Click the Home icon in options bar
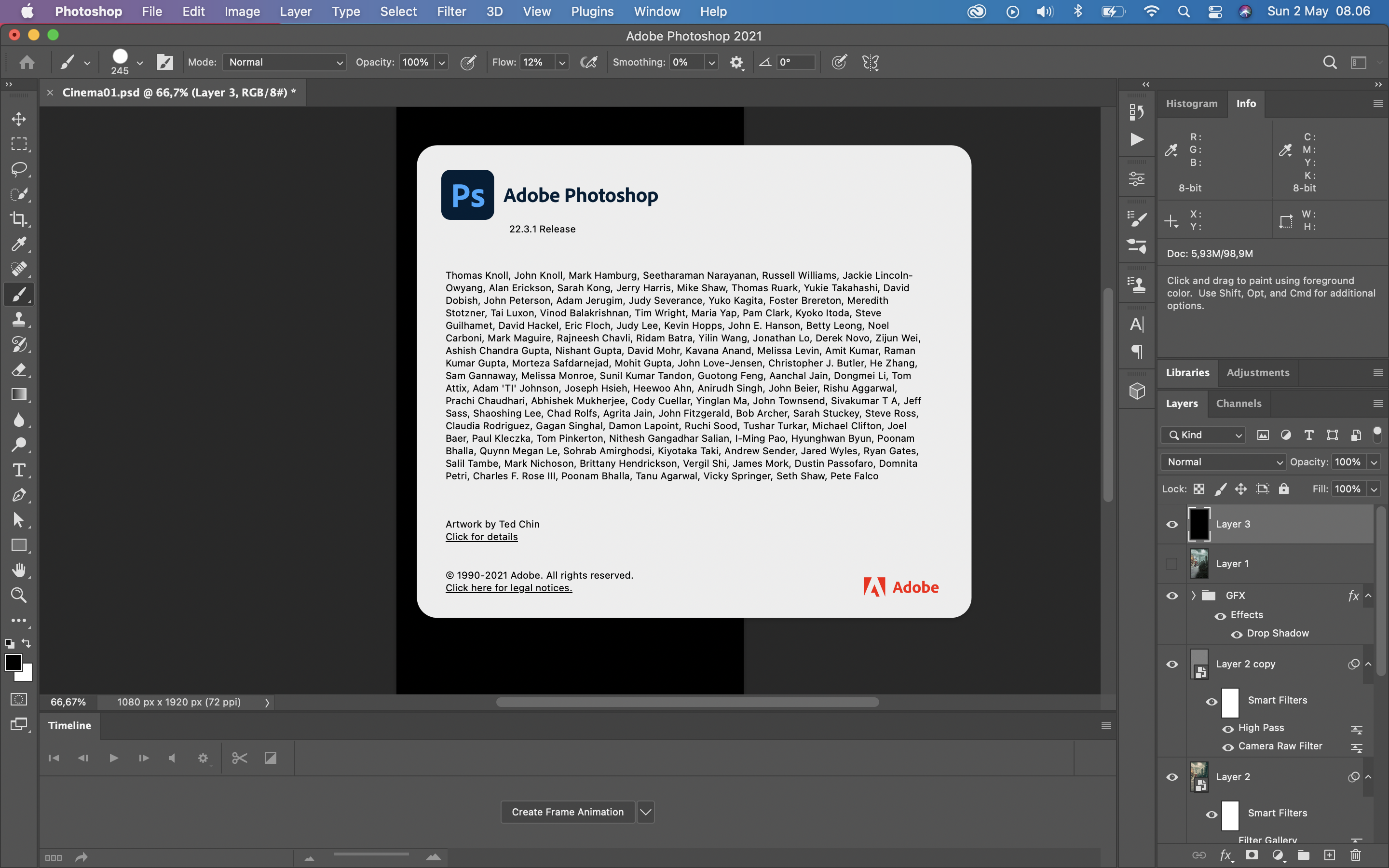This screenshot has height=868, width=1389. point(27,62)
